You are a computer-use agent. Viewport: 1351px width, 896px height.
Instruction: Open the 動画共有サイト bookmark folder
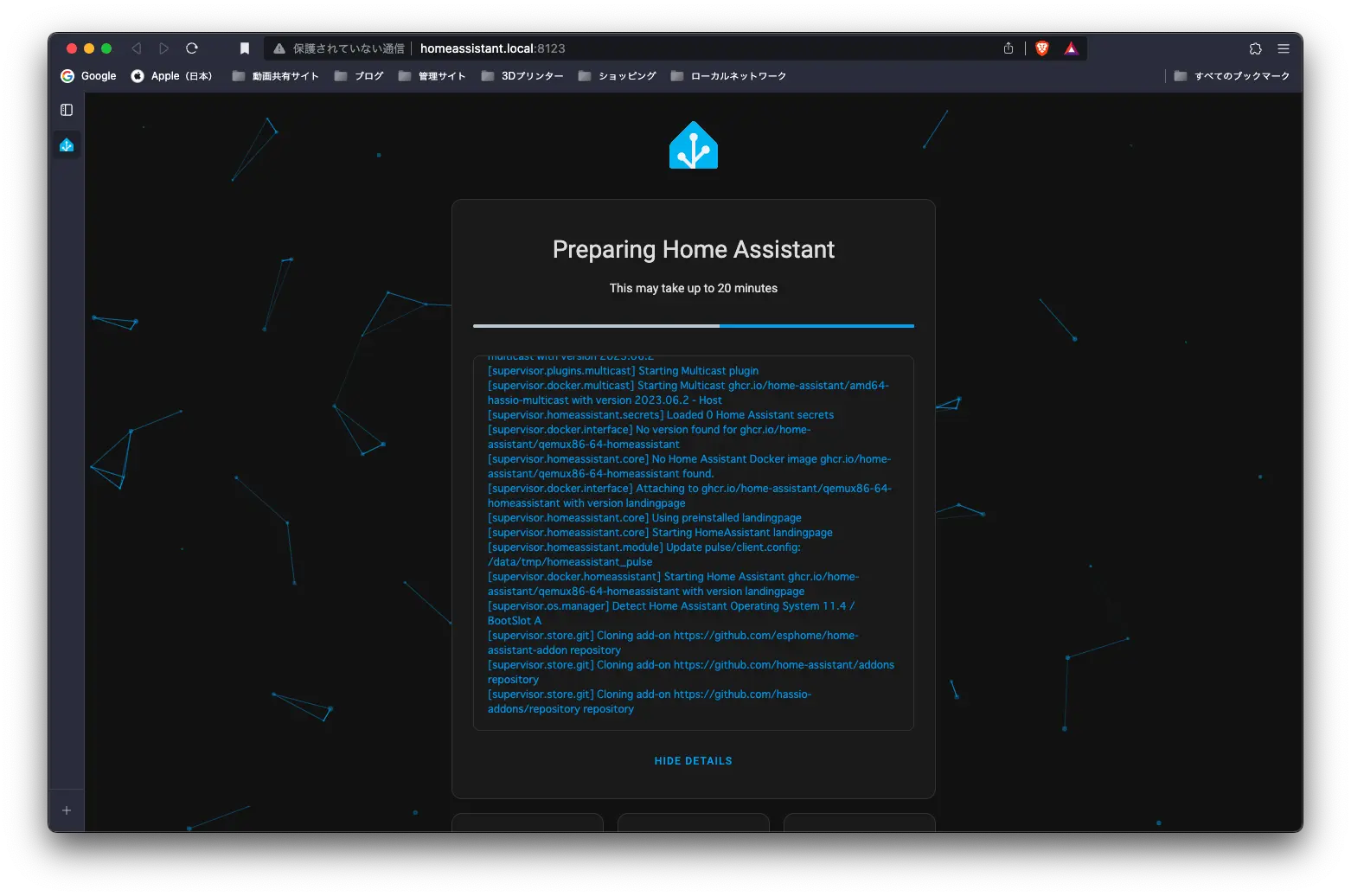276,76
